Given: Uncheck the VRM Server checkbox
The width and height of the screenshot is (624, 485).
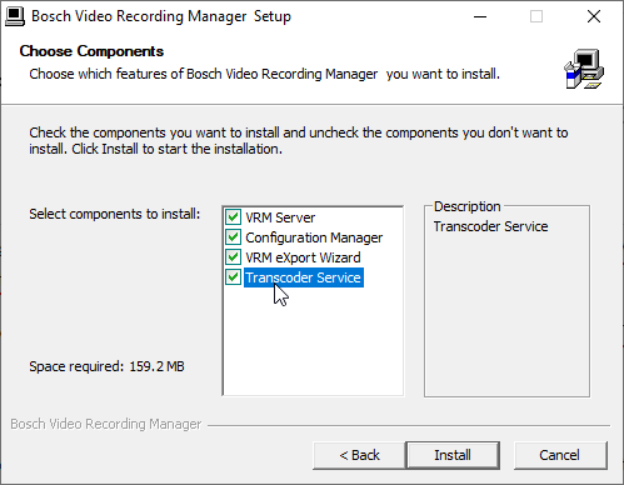Looking at the screenshot, I should pyautogui.click(x=234, y=217).
